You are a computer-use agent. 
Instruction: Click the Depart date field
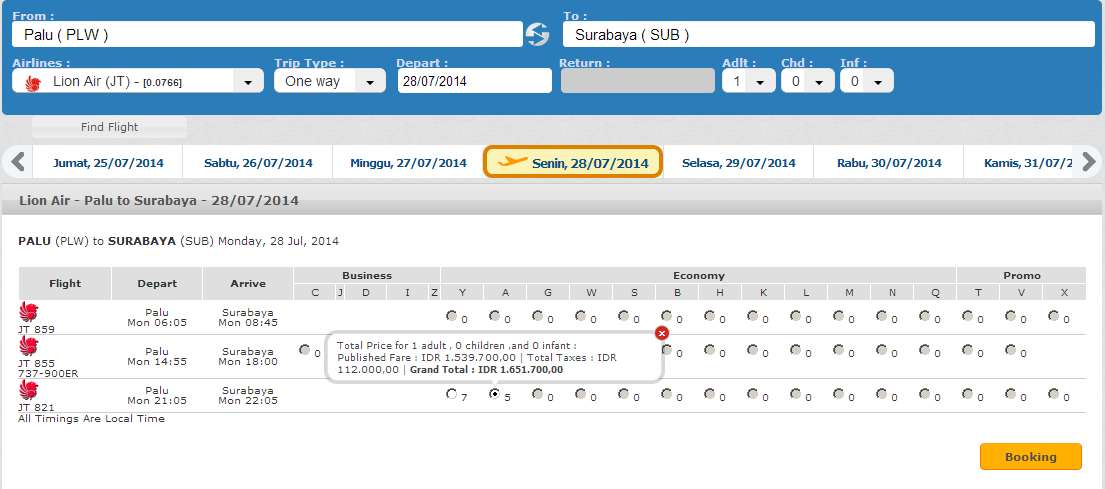coord(474,81)
